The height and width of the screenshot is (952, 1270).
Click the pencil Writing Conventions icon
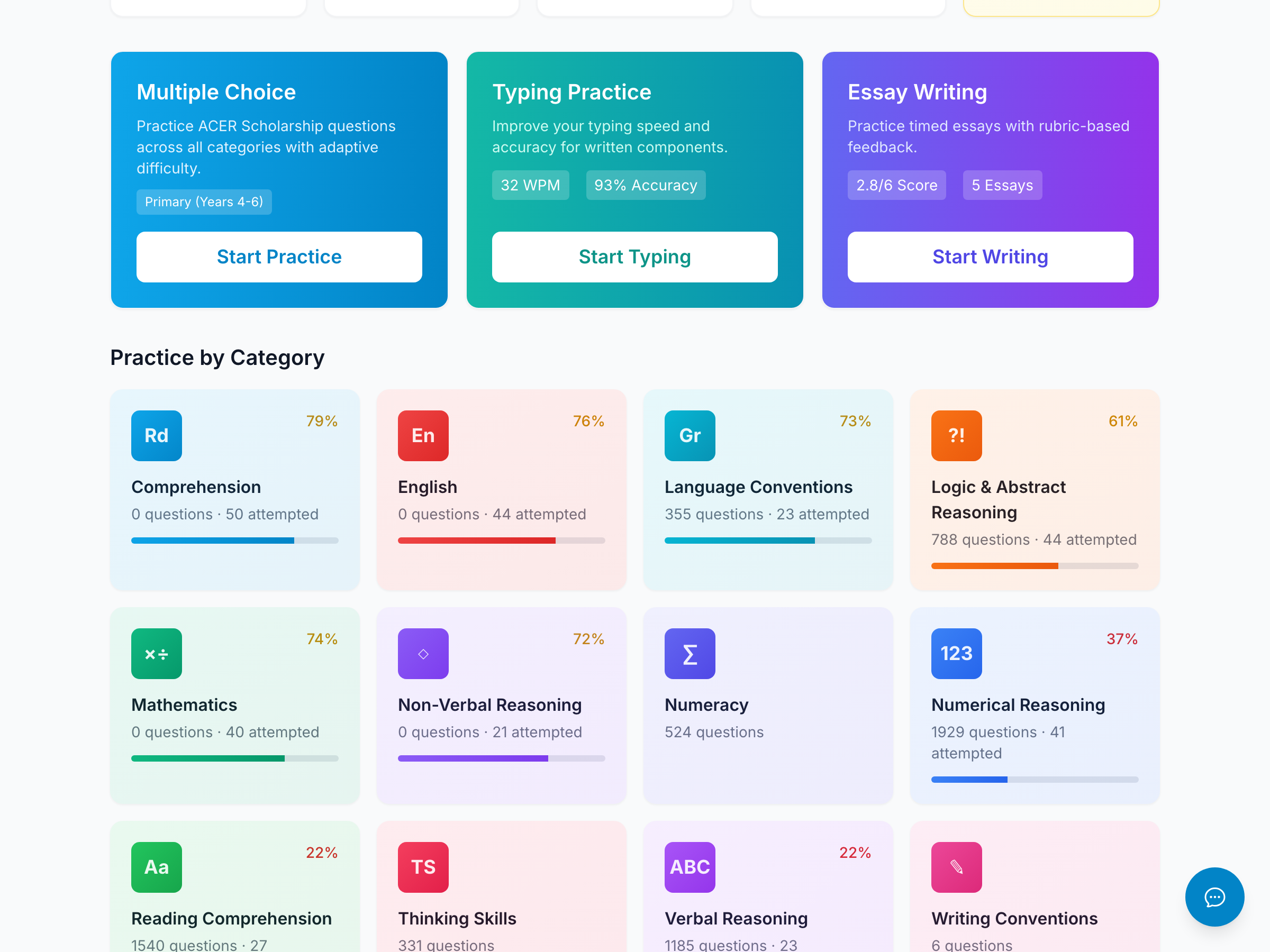[956, 867]
